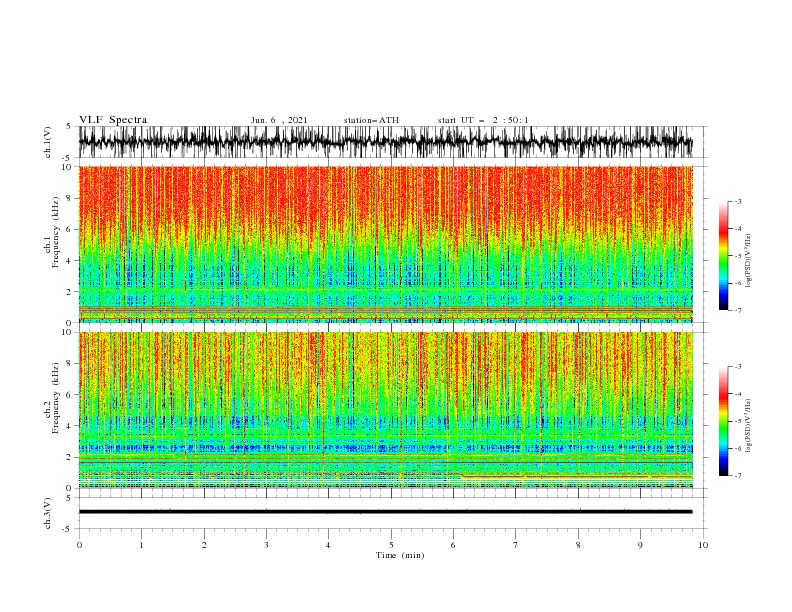Click the "ch.1(V)" axis label

(x=48, y=142)
